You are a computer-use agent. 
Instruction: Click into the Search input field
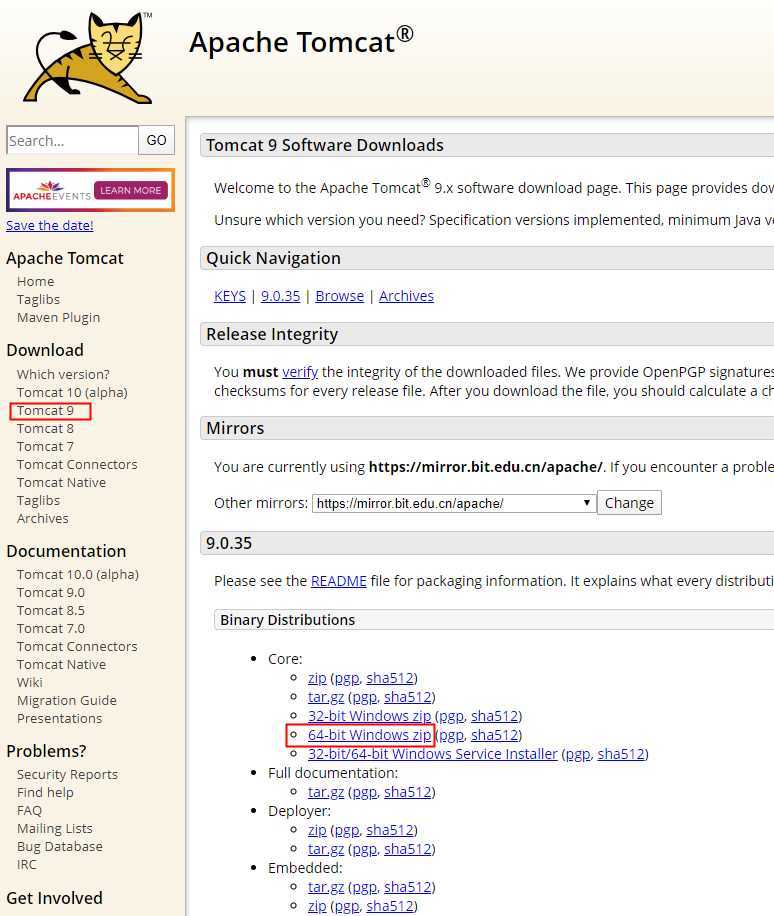click(x=72, y=141)
